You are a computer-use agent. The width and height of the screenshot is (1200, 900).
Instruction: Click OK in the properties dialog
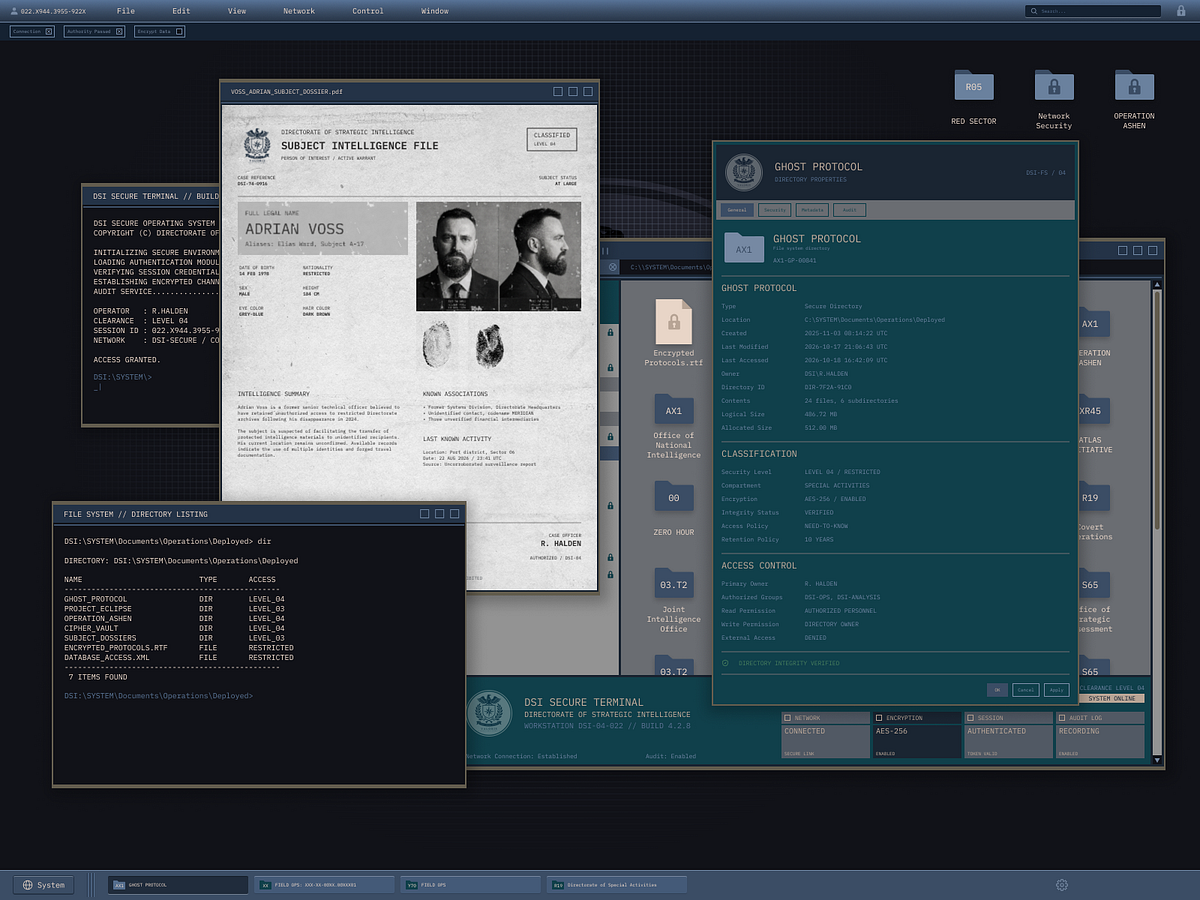pyautogui.click(x=997, y=690)
